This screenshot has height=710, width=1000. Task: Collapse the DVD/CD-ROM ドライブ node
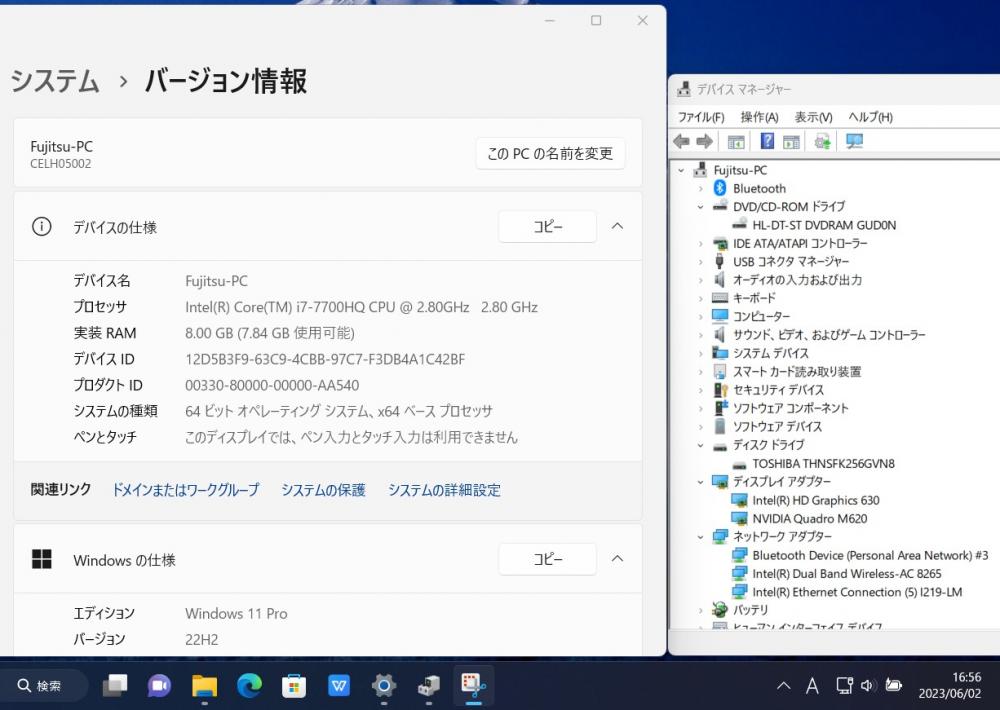700,207
